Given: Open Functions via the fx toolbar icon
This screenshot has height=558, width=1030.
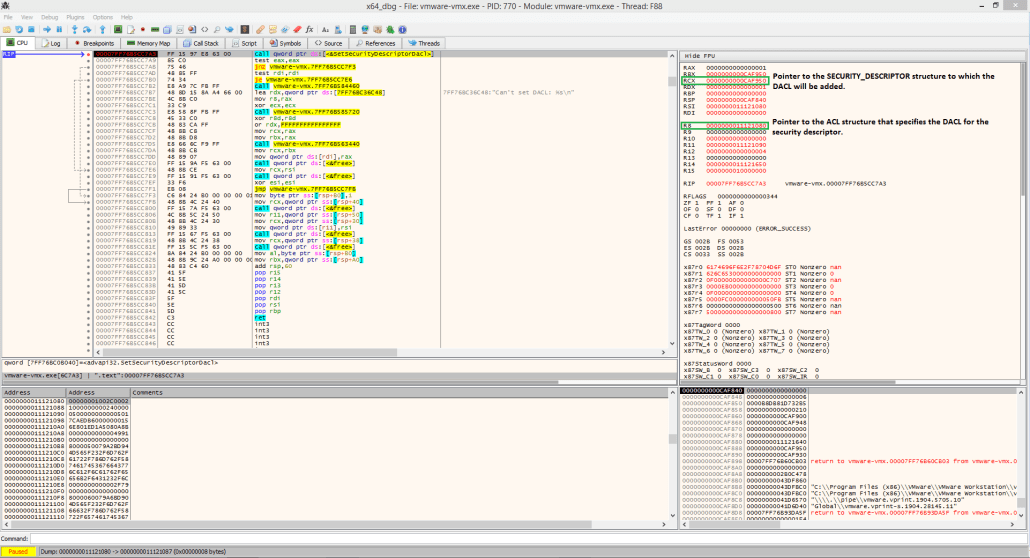Looking at the screenshot, I should [309, 29].
